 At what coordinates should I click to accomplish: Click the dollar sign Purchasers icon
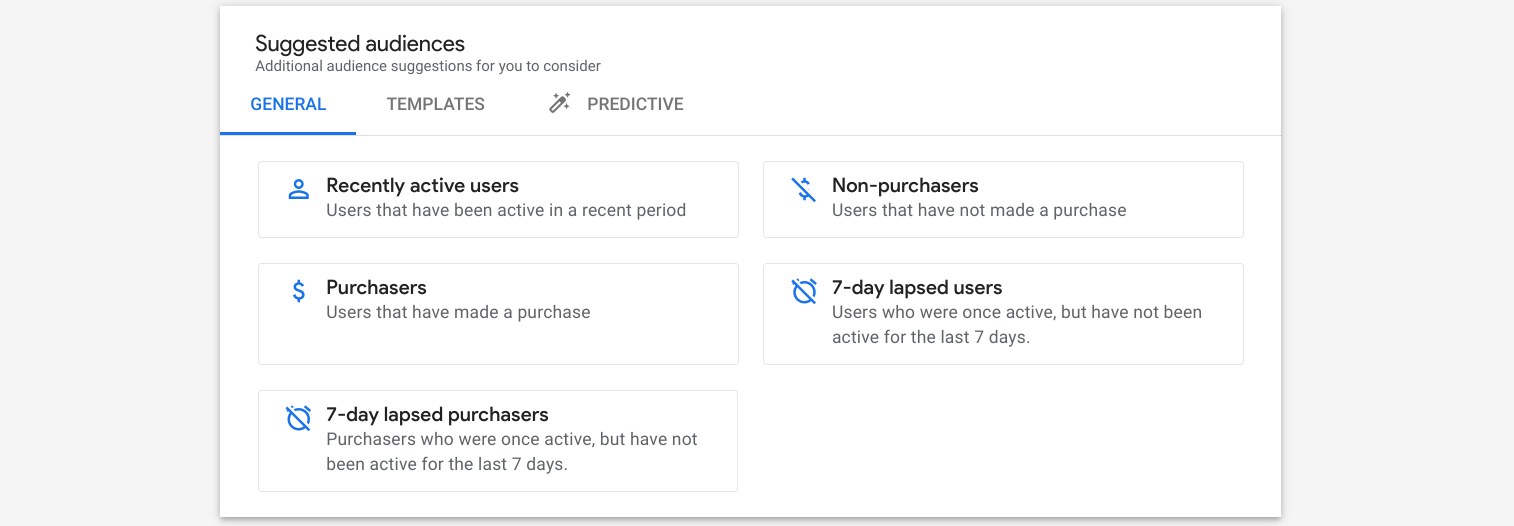(x=298, y=291)
